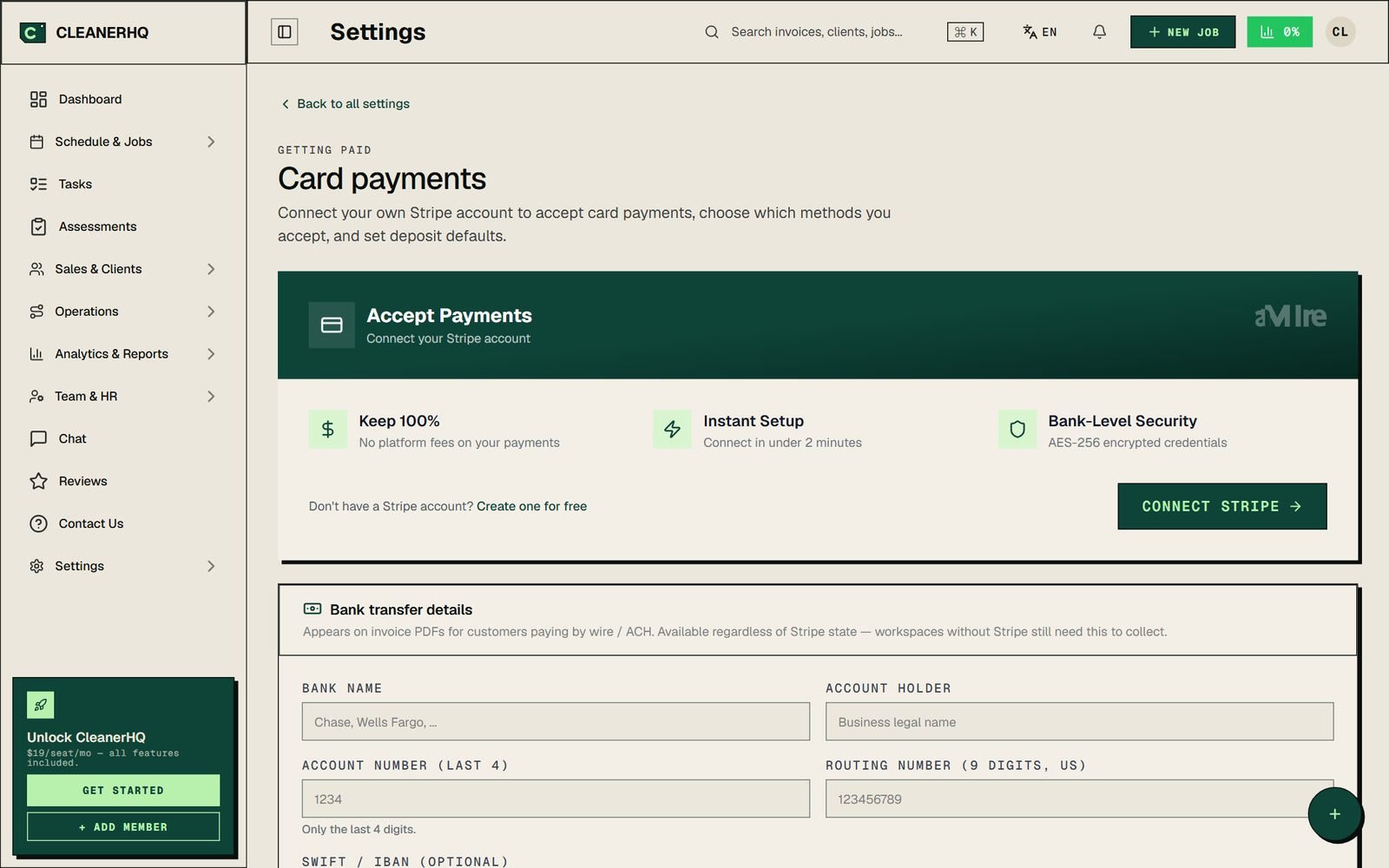Expand the Team & HR chevron
This screenshot has width=1389, height=868.
click(x=211, y=397)
